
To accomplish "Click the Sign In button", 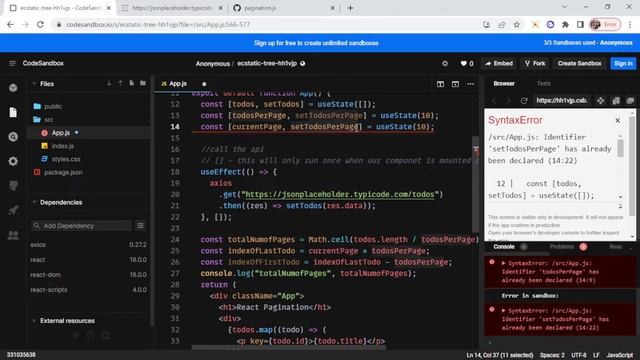I will click(623, 64).
